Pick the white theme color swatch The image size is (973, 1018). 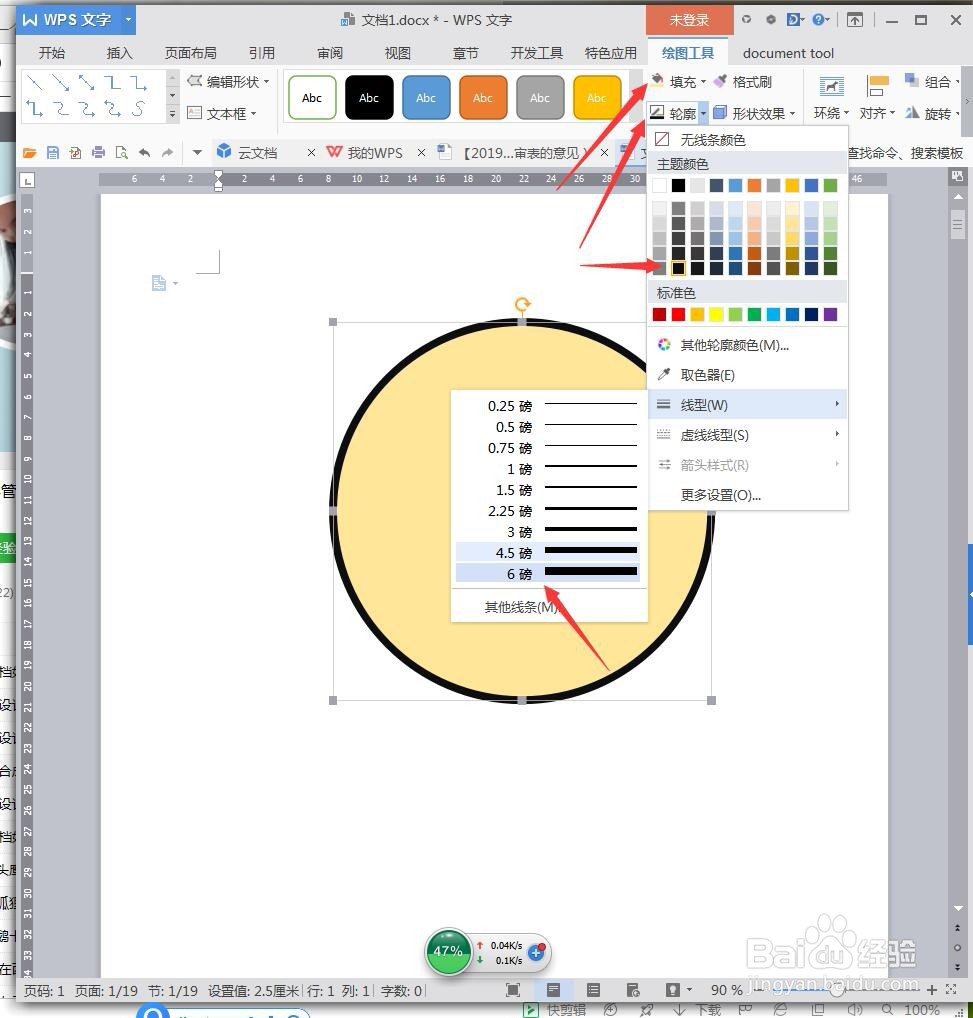coord(659,186)
